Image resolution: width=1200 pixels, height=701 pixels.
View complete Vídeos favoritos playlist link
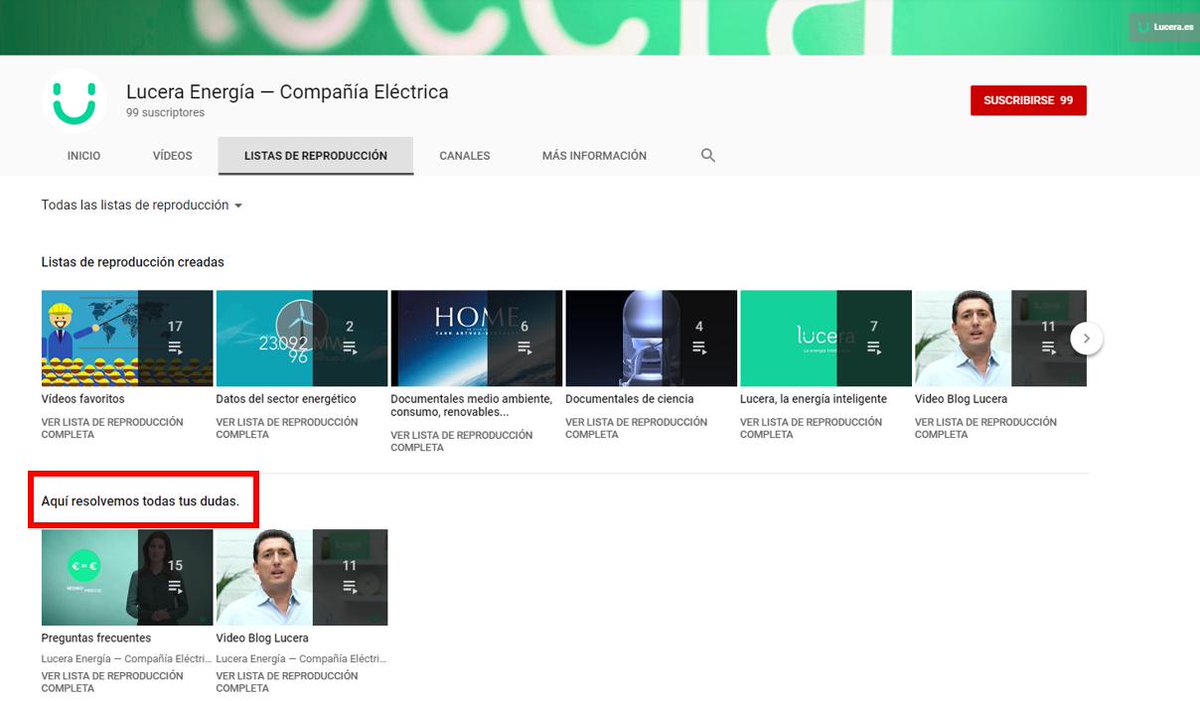112,428
